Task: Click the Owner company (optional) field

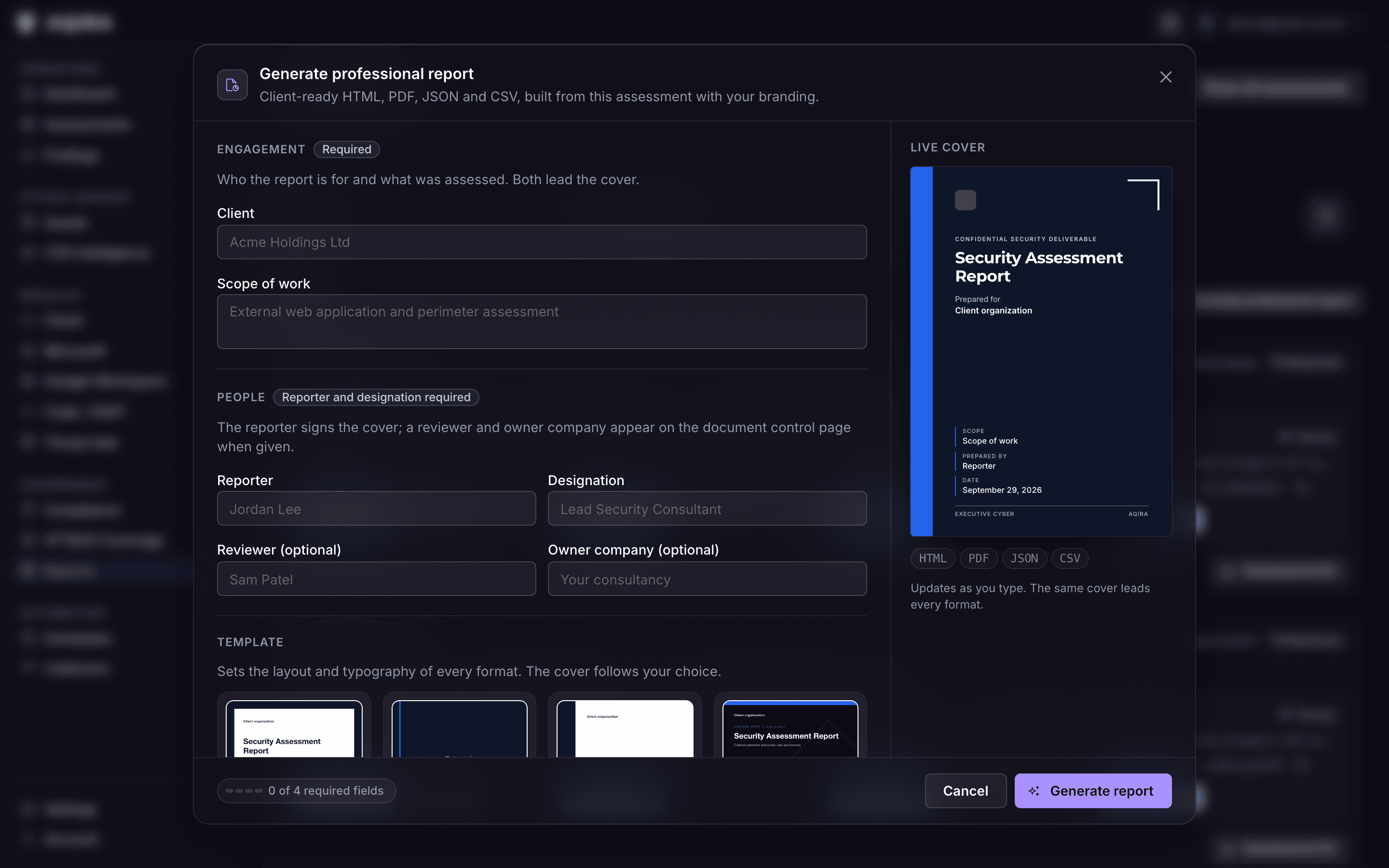Action: click(x=707, y=579)
